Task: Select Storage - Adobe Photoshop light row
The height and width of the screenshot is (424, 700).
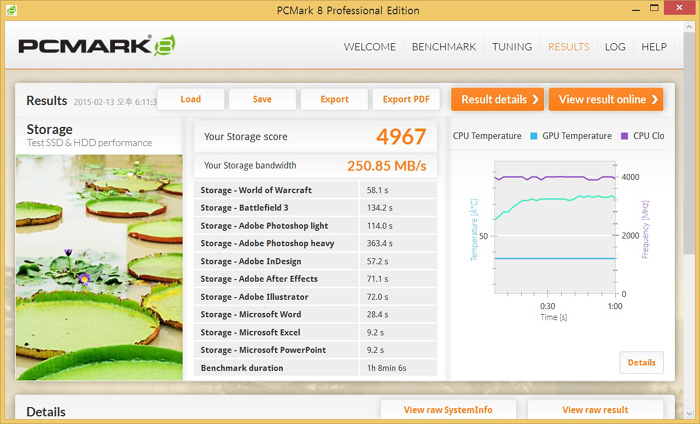Action: coord(316,226)
